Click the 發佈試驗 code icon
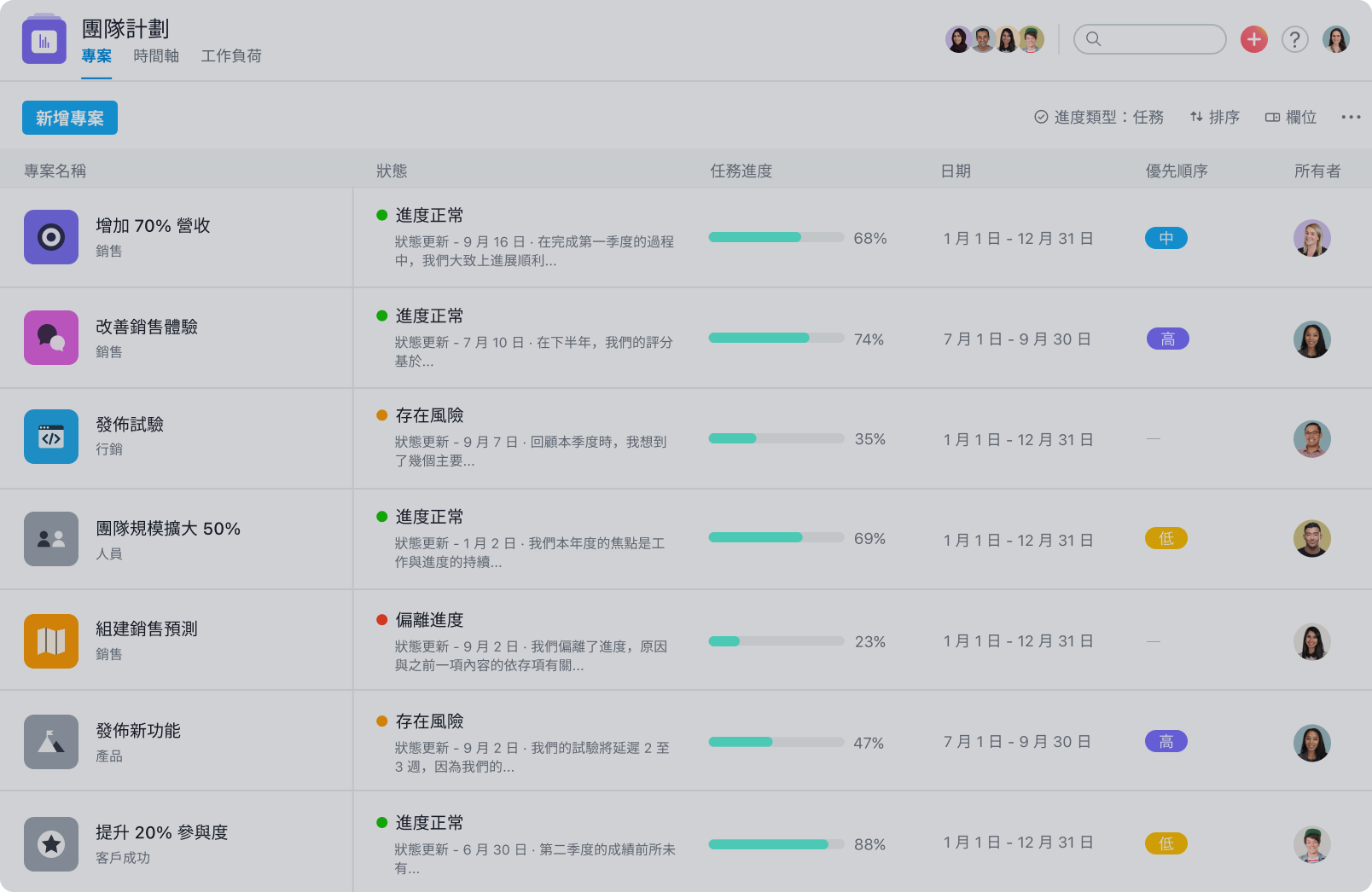This screenshot has height=892, width=1372. coord(51,437)
